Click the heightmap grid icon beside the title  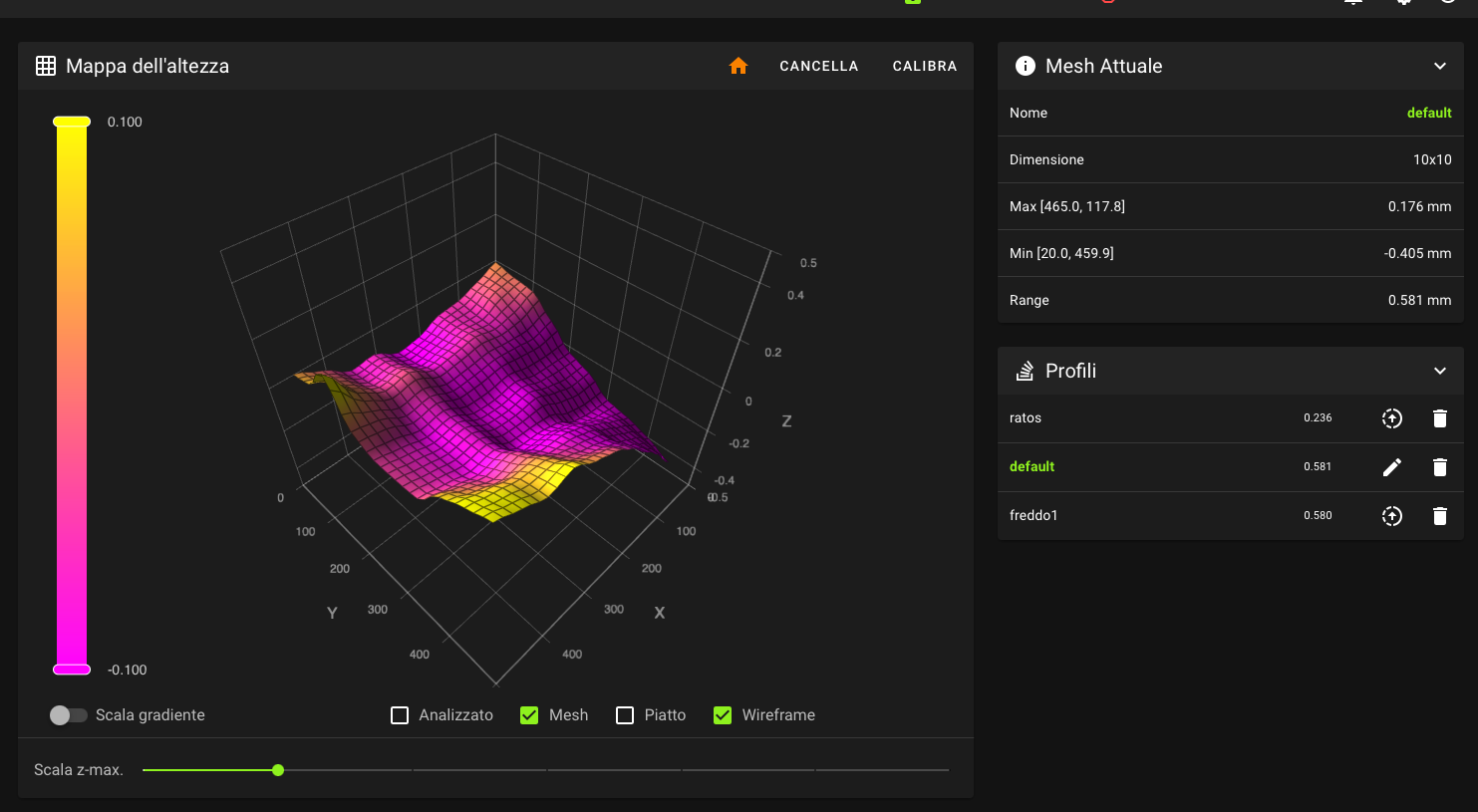pos(46,66)
